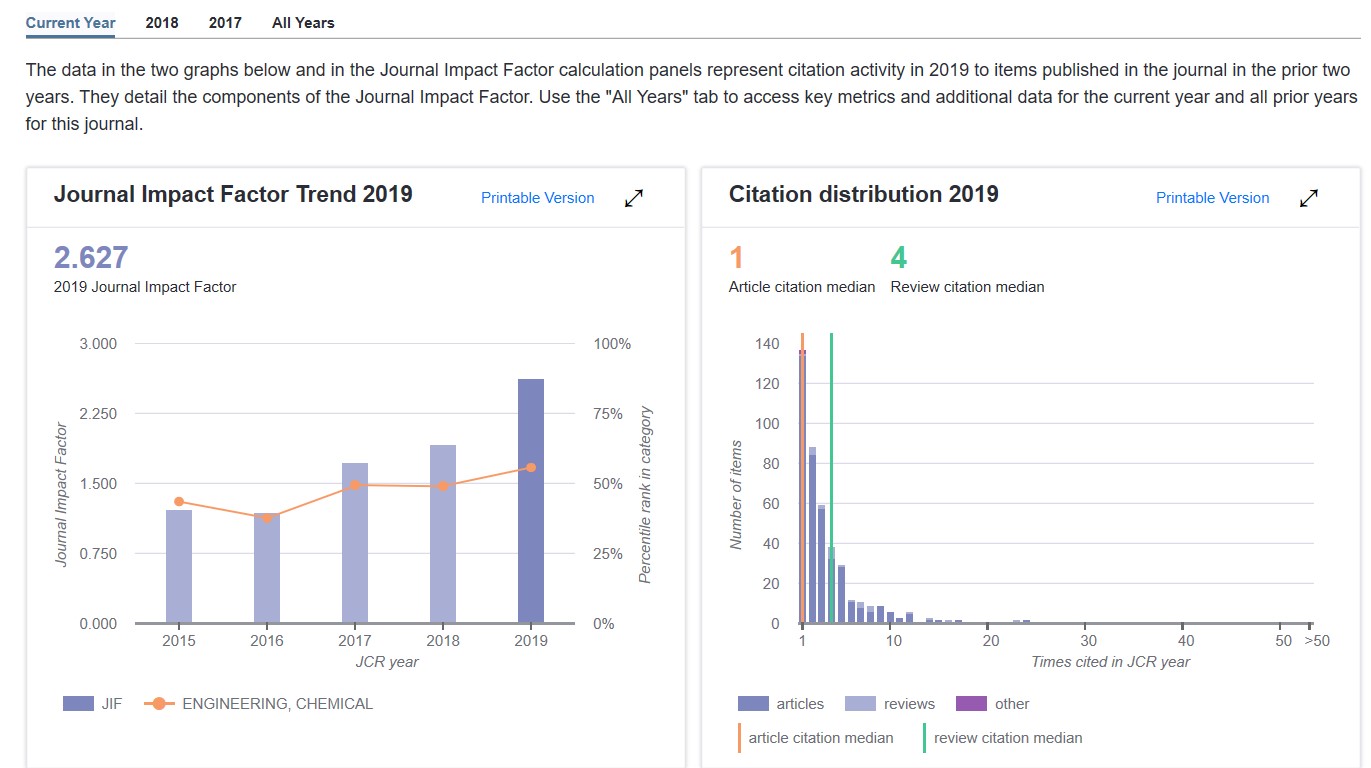Screen dimensions: 1371x768
Task: Switch to the 2017 tab
Action: (225, 22)
